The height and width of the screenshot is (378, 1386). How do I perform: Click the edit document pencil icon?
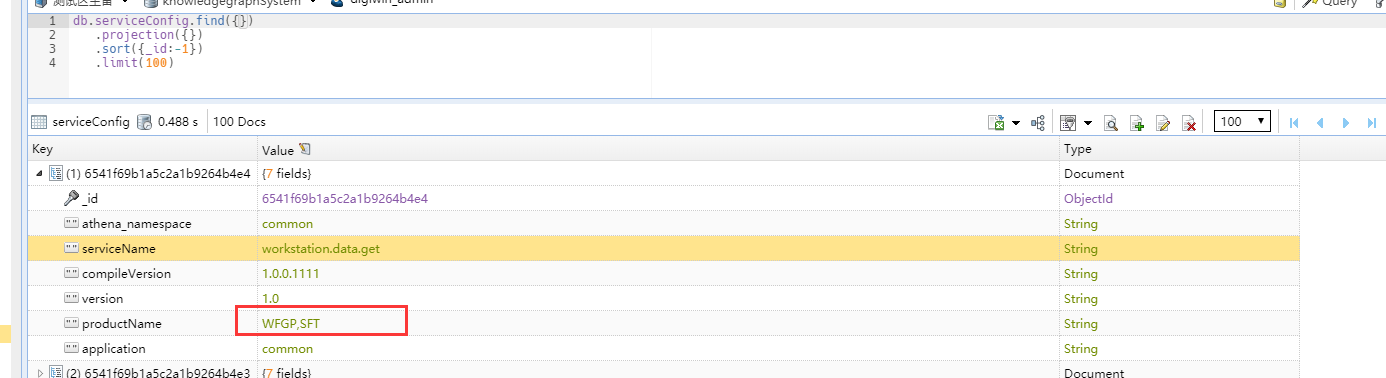pos(1162,123)
